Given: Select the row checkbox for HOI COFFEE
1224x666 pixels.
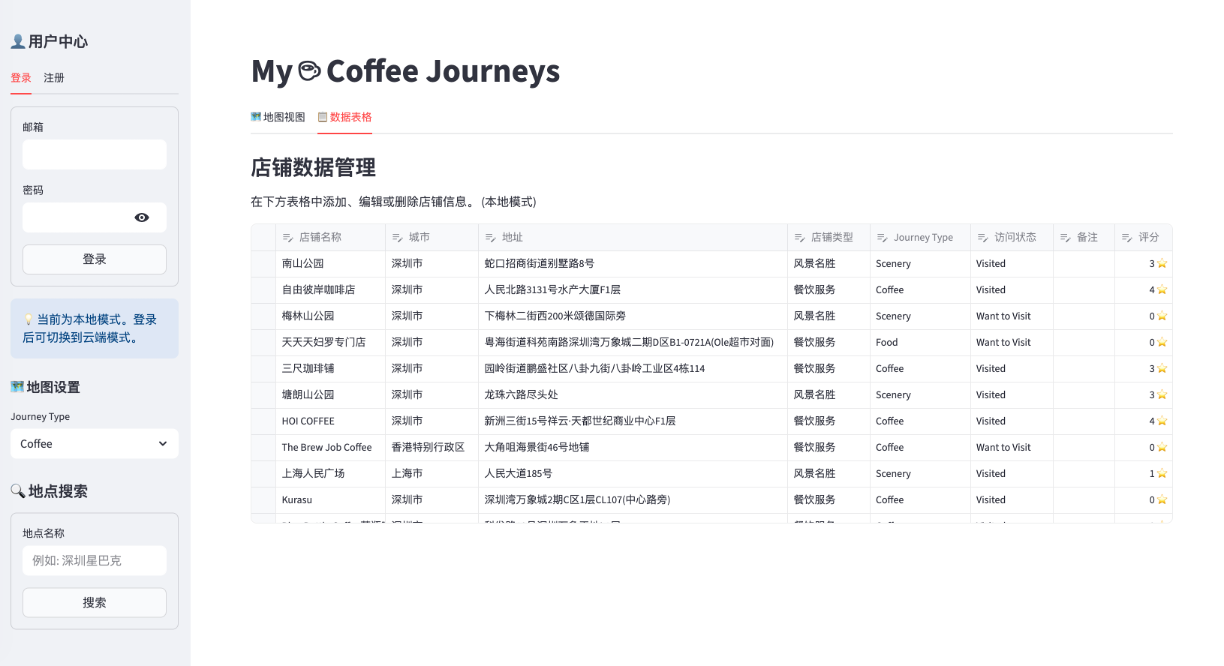Looking at the screenshot, I should (x=263, y=421).
